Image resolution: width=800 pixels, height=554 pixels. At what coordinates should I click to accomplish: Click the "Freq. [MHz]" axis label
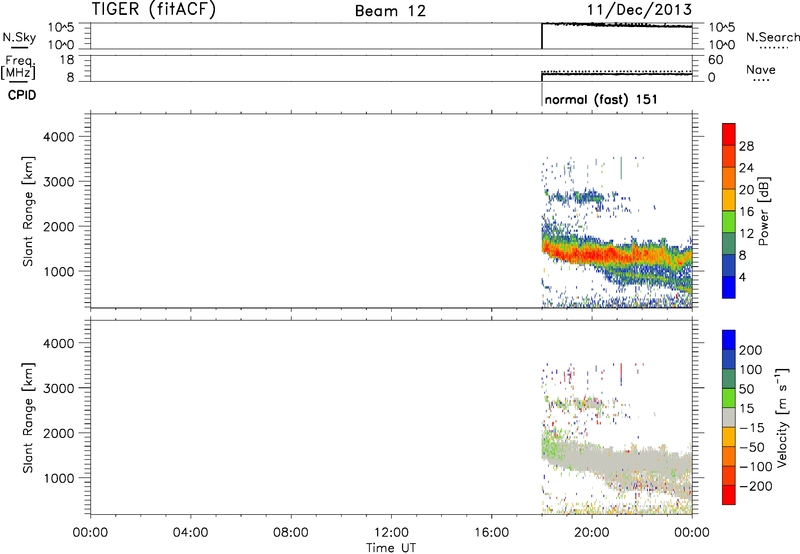[x=18, y=67]
